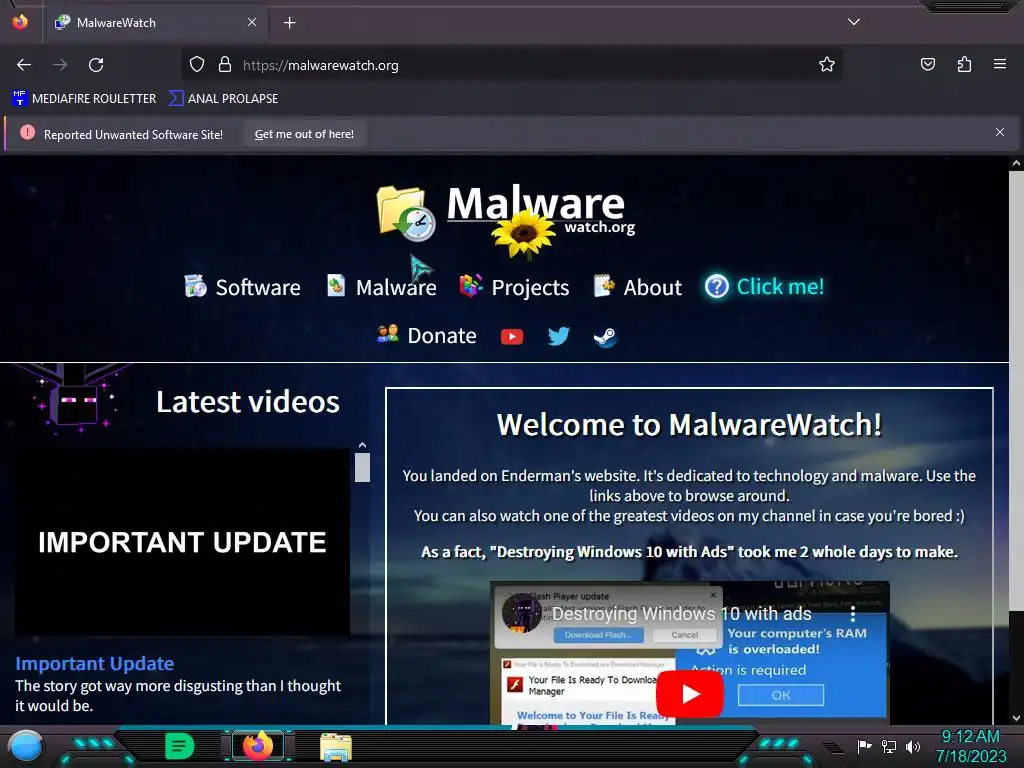Open the MEDIAFIRE ROULETTER bookmark
Screen dimensions: 1024x768
click(x=84, y=99)
